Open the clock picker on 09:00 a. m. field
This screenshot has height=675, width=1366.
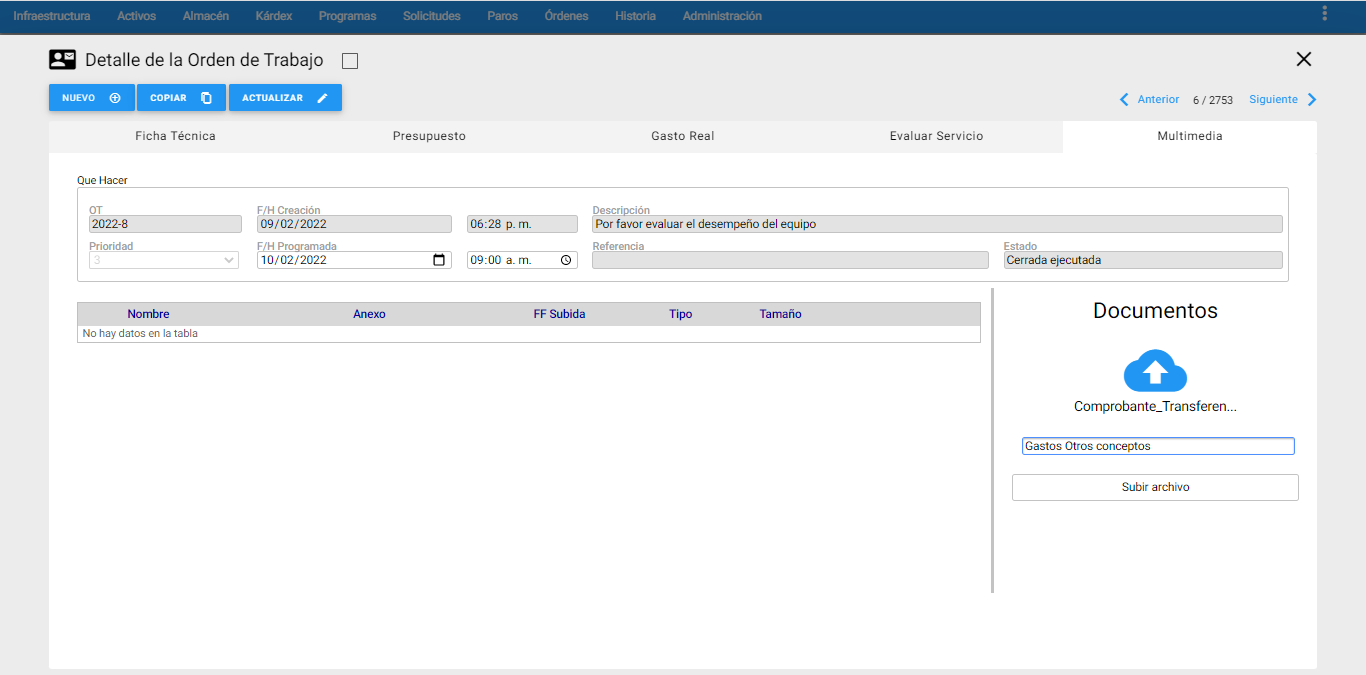pyautogui.click(x=566, y=260)
